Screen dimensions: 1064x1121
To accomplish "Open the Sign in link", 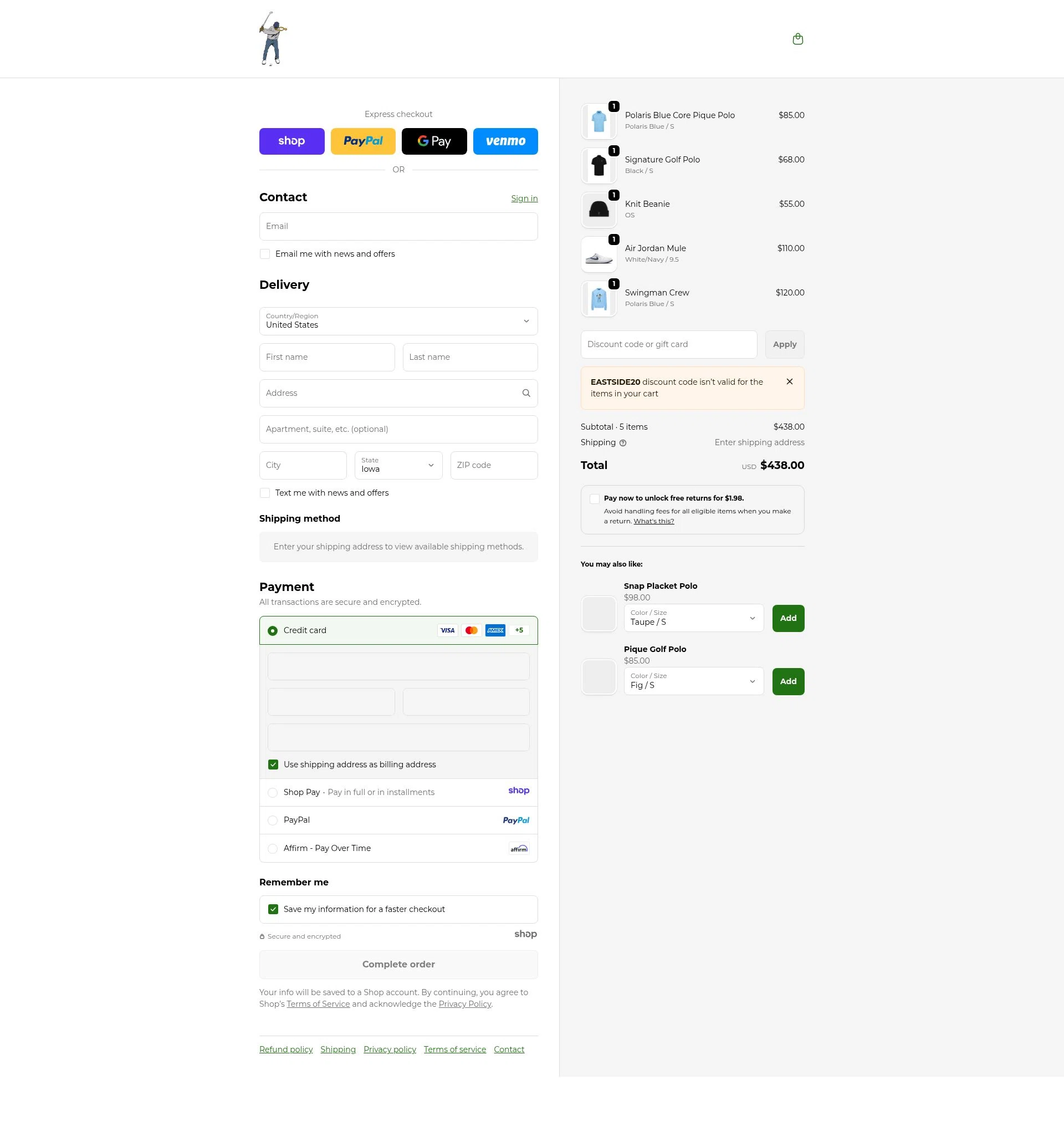I will point(524,198).
